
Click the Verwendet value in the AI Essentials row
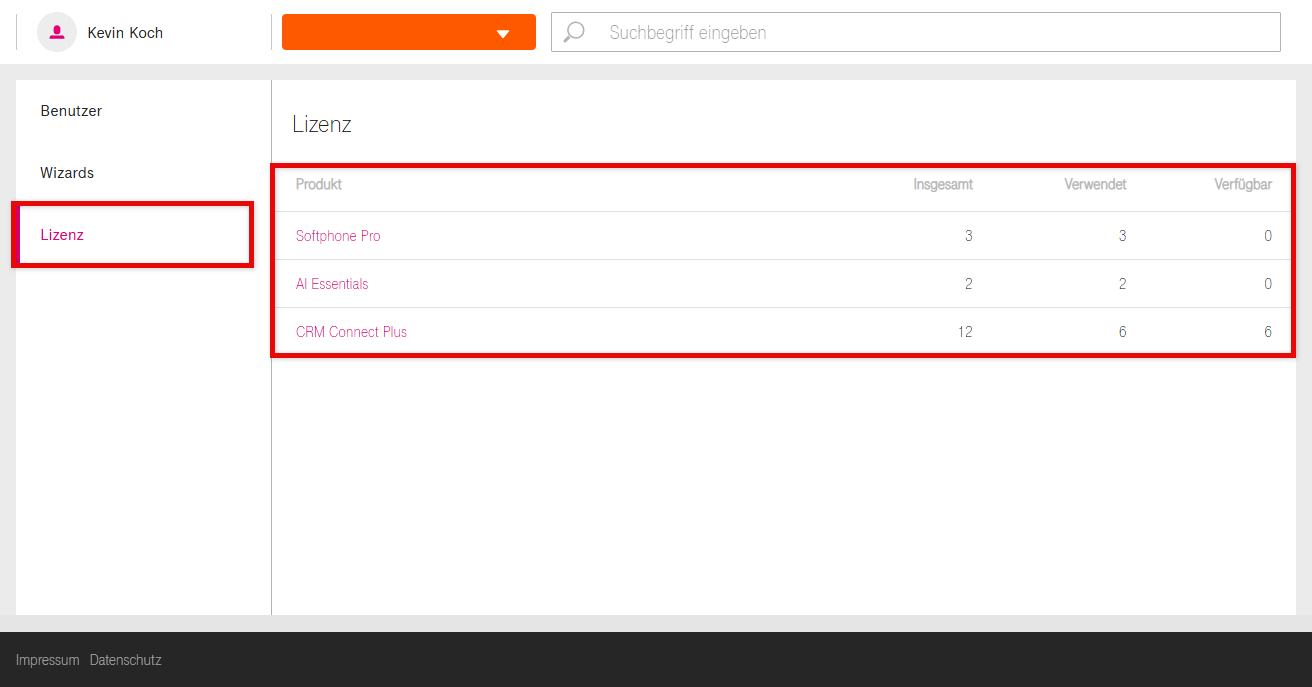(1122, 284)
